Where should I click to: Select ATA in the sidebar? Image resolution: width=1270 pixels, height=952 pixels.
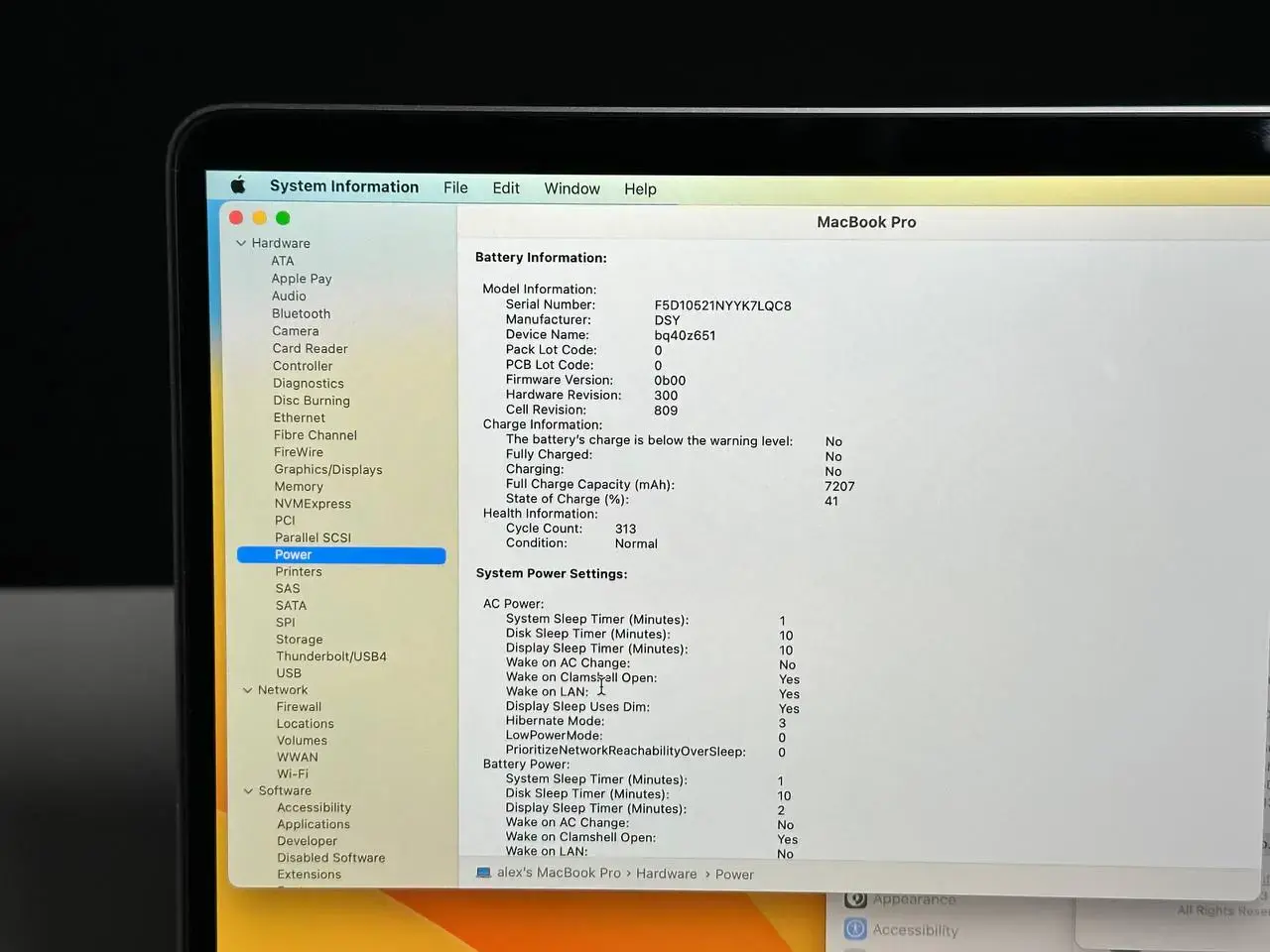(283, 261)
